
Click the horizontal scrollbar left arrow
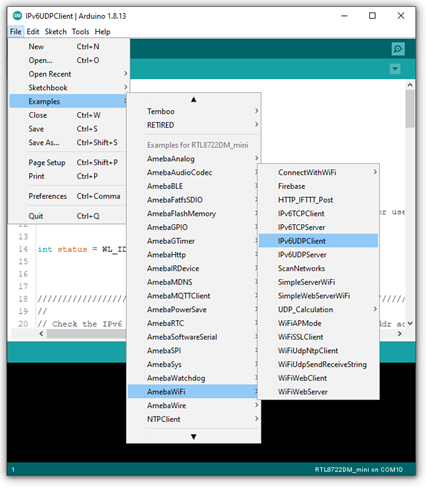41,334
